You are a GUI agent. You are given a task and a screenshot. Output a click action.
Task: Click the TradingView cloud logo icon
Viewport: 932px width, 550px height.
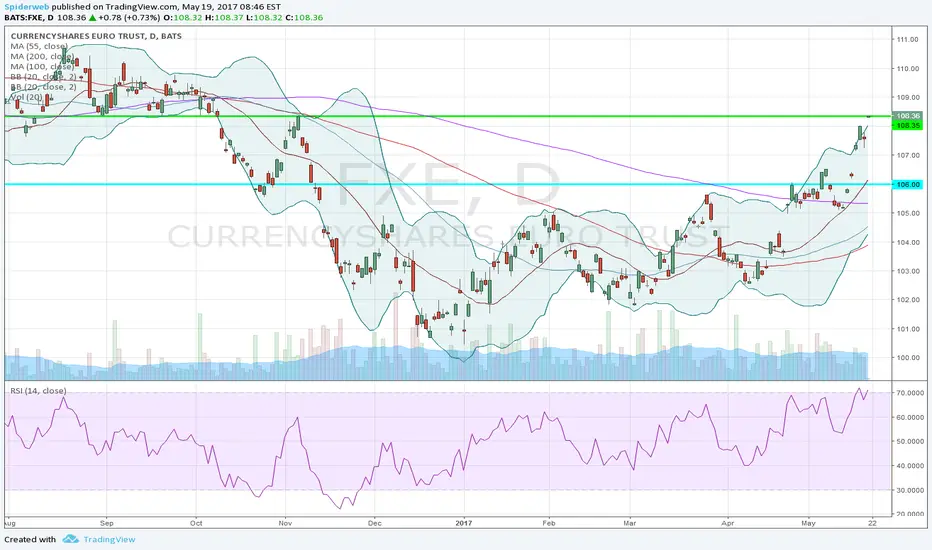(71, 539)
